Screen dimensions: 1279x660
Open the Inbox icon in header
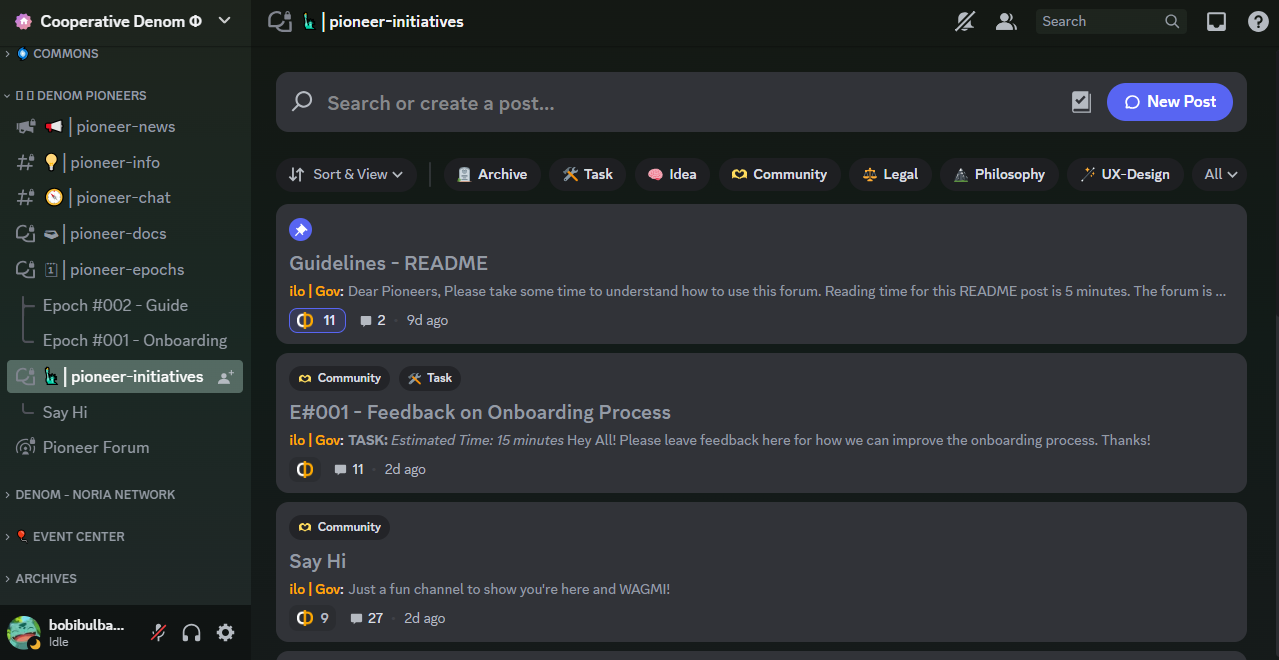pyautogui.click(x=1216, y=21)
